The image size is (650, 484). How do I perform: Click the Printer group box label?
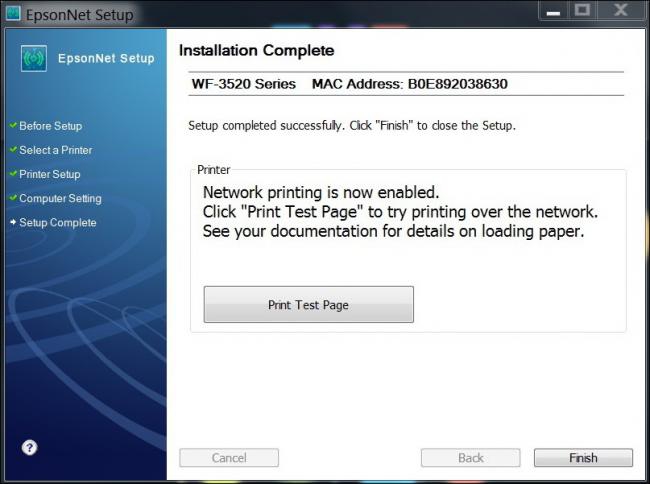(213, 170)
